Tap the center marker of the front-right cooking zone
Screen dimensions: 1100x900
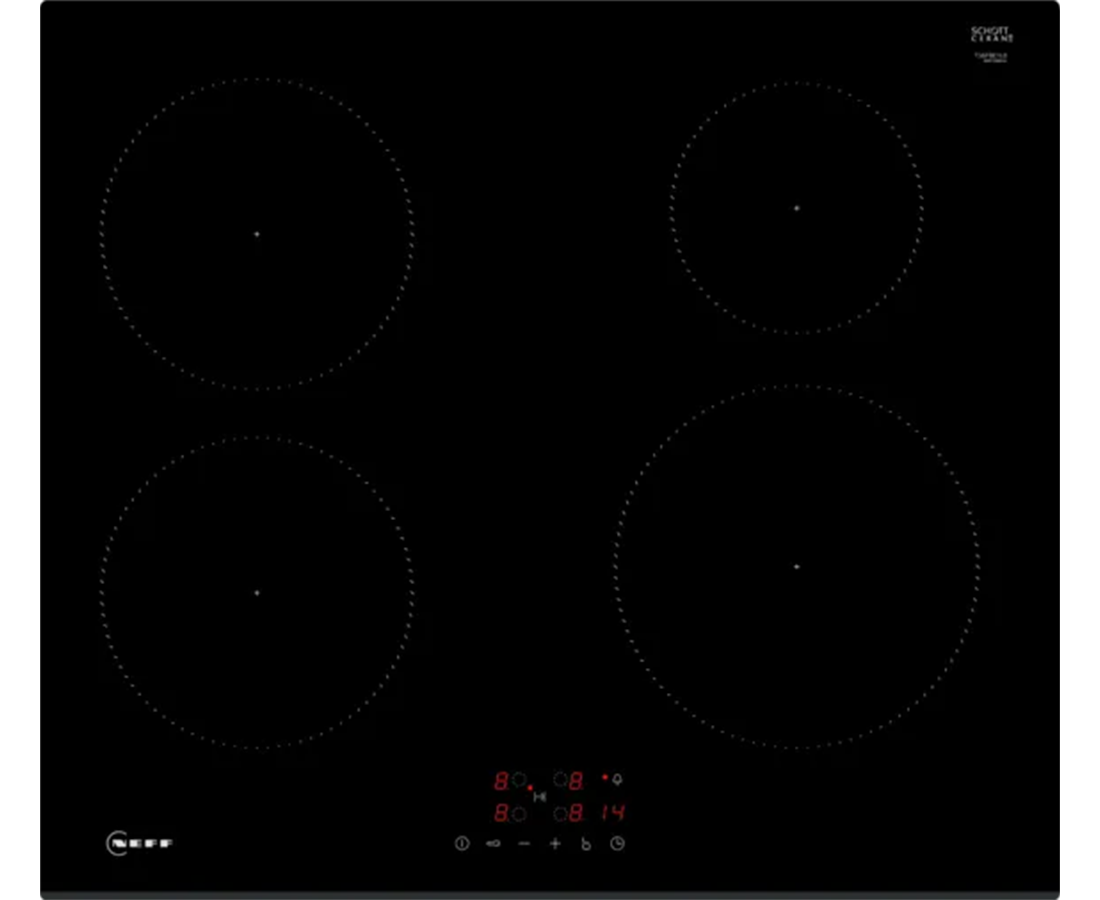pyautogui.click(x=795, y=567)
